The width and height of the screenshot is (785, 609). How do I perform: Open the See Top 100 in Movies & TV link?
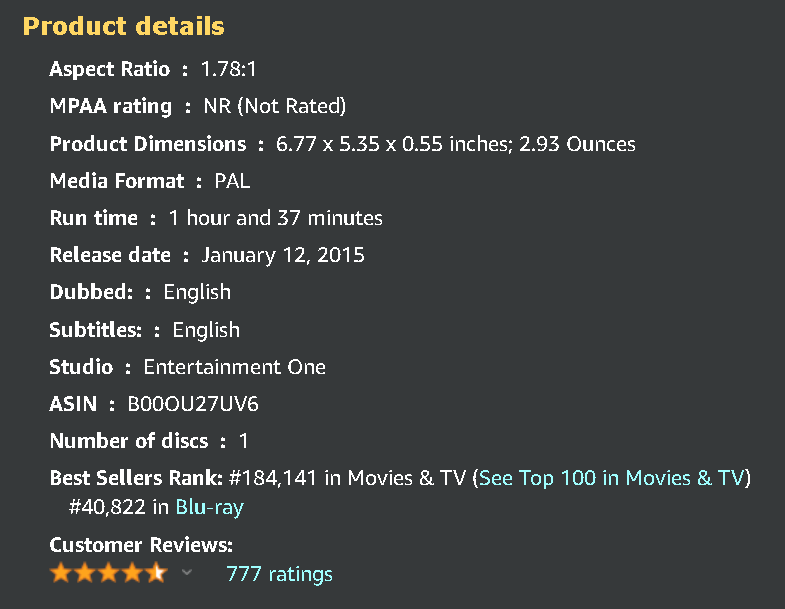[x=612, y=478]
